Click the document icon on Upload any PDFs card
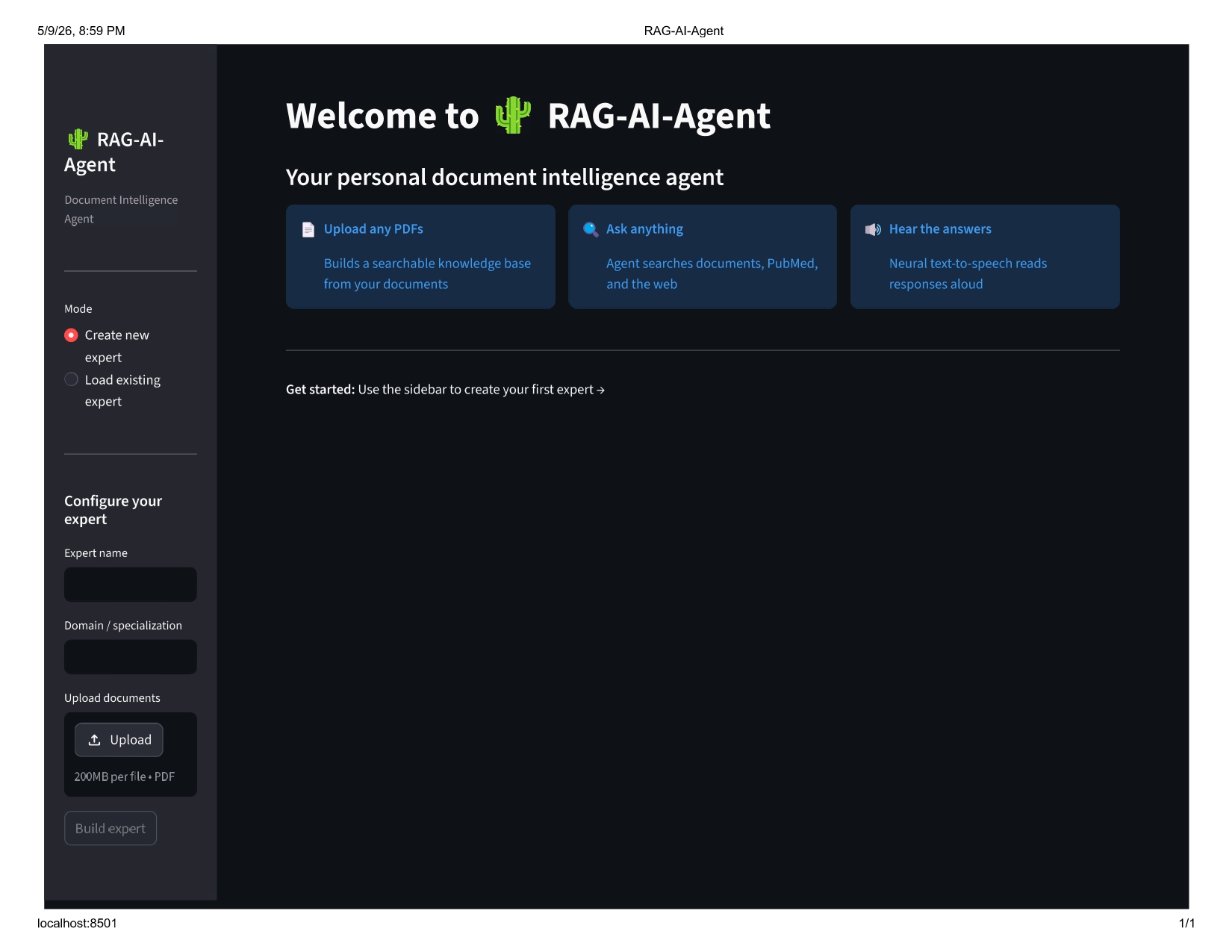Viewport: 1232px width, 952px height. tap(308, 229)
